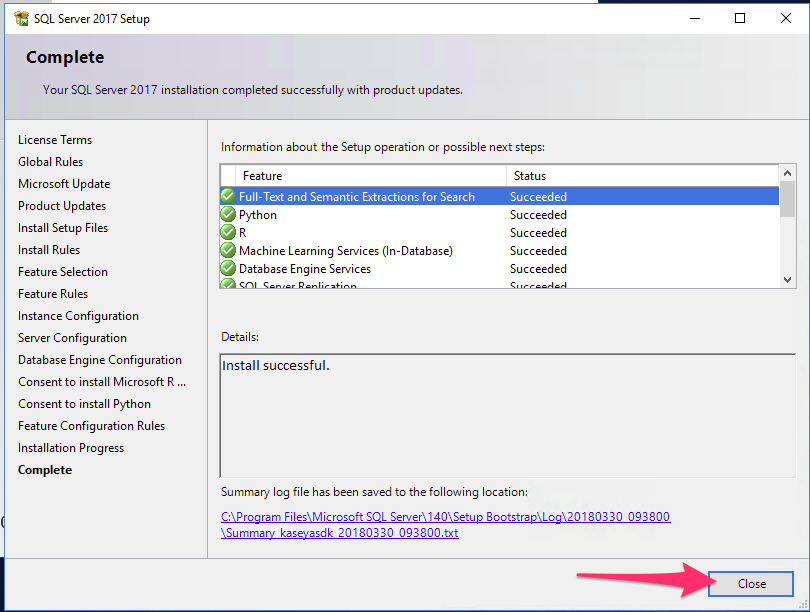Click Succeeded status for Python
810x612 pixels.
pos(538,214)
